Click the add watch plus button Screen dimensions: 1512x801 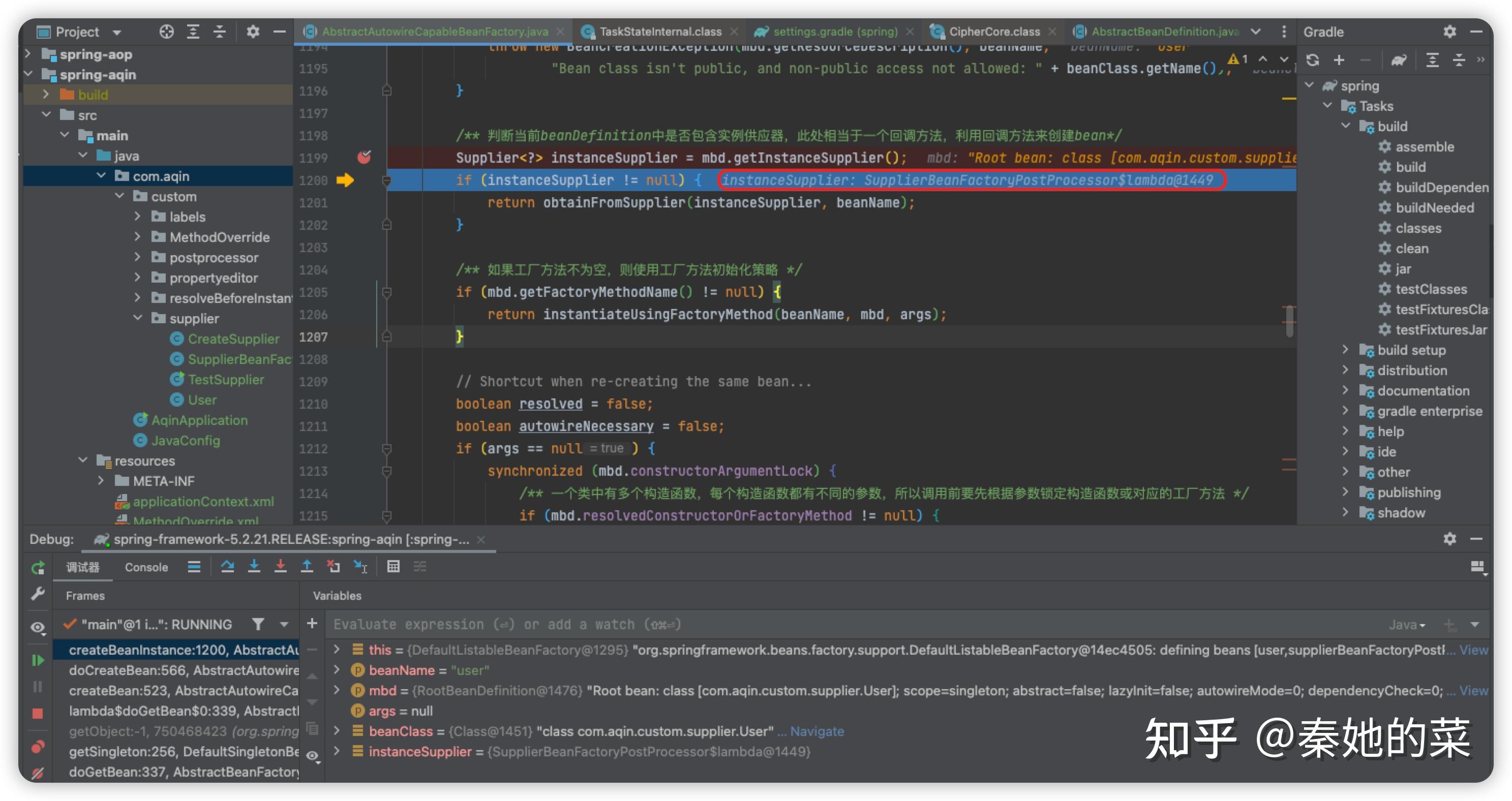[x=312, y=623]
